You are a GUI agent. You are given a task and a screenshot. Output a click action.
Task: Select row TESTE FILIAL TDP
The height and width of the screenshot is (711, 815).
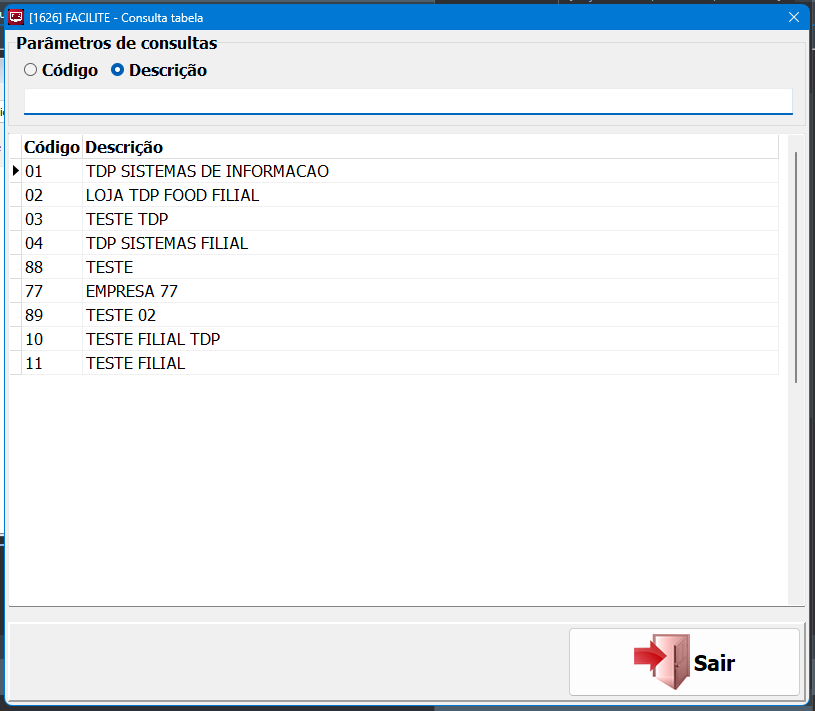[x=394, y=338]
